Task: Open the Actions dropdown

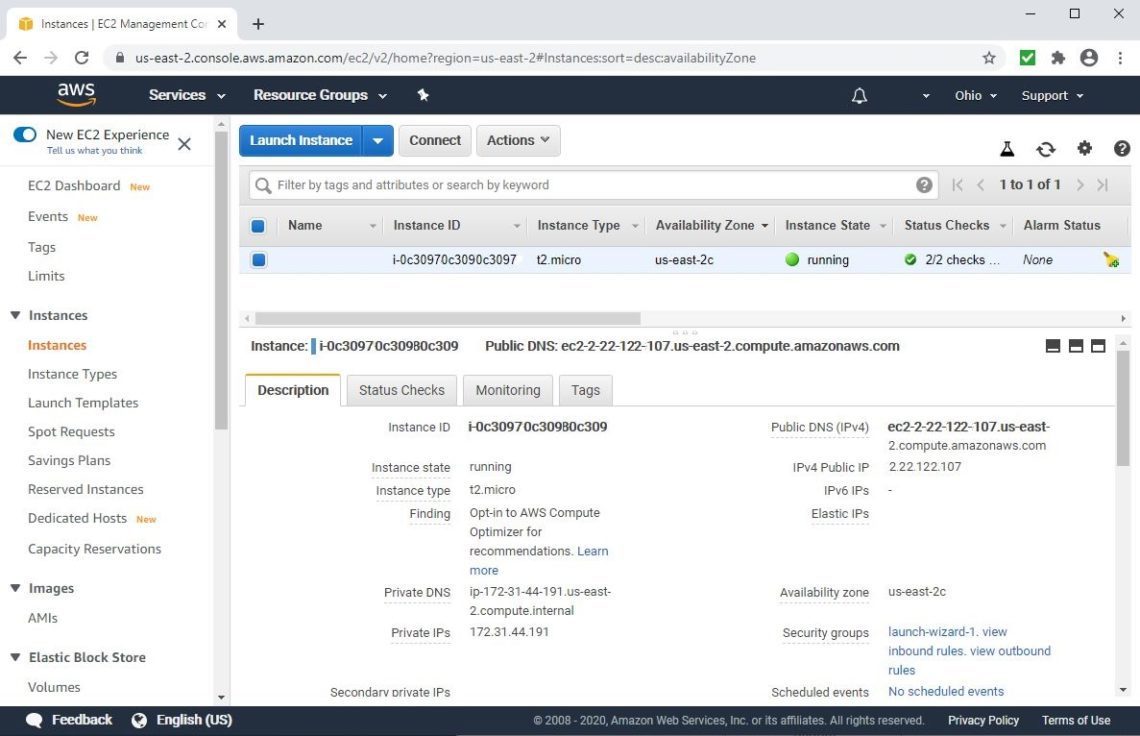Action: pyautogui.click(x=518, y=140)
